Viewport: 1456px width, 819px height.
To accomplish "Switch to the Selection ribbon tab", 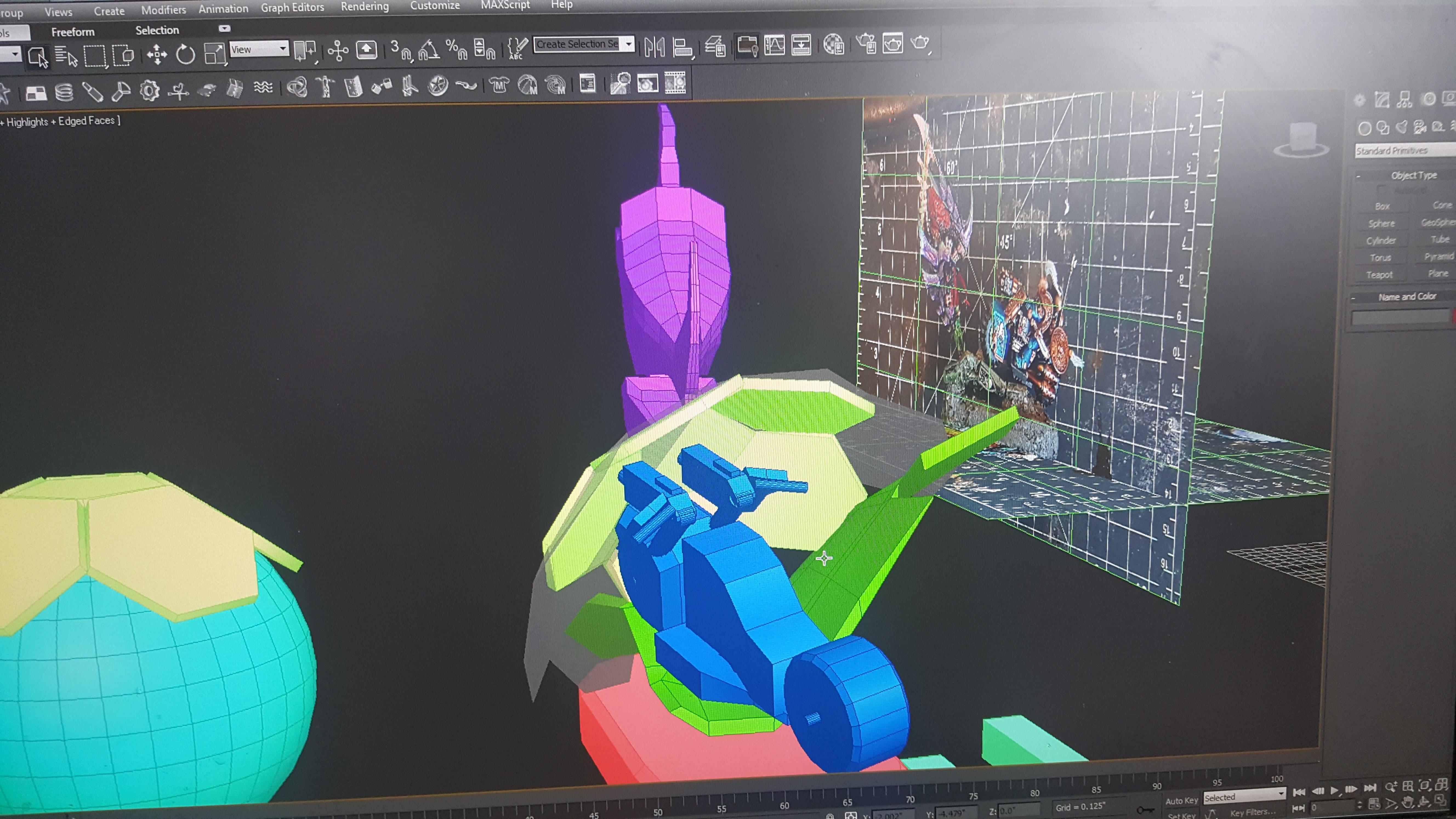I will pyautogui.click(x=157, y=30).
